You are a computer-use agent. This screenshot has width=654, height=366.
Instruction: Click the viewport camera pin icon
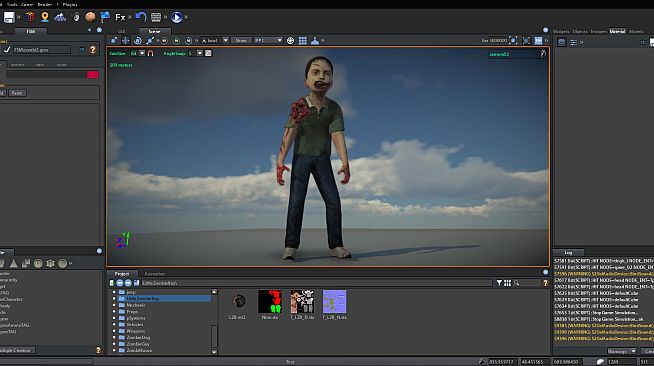click(x=543, y=53)
